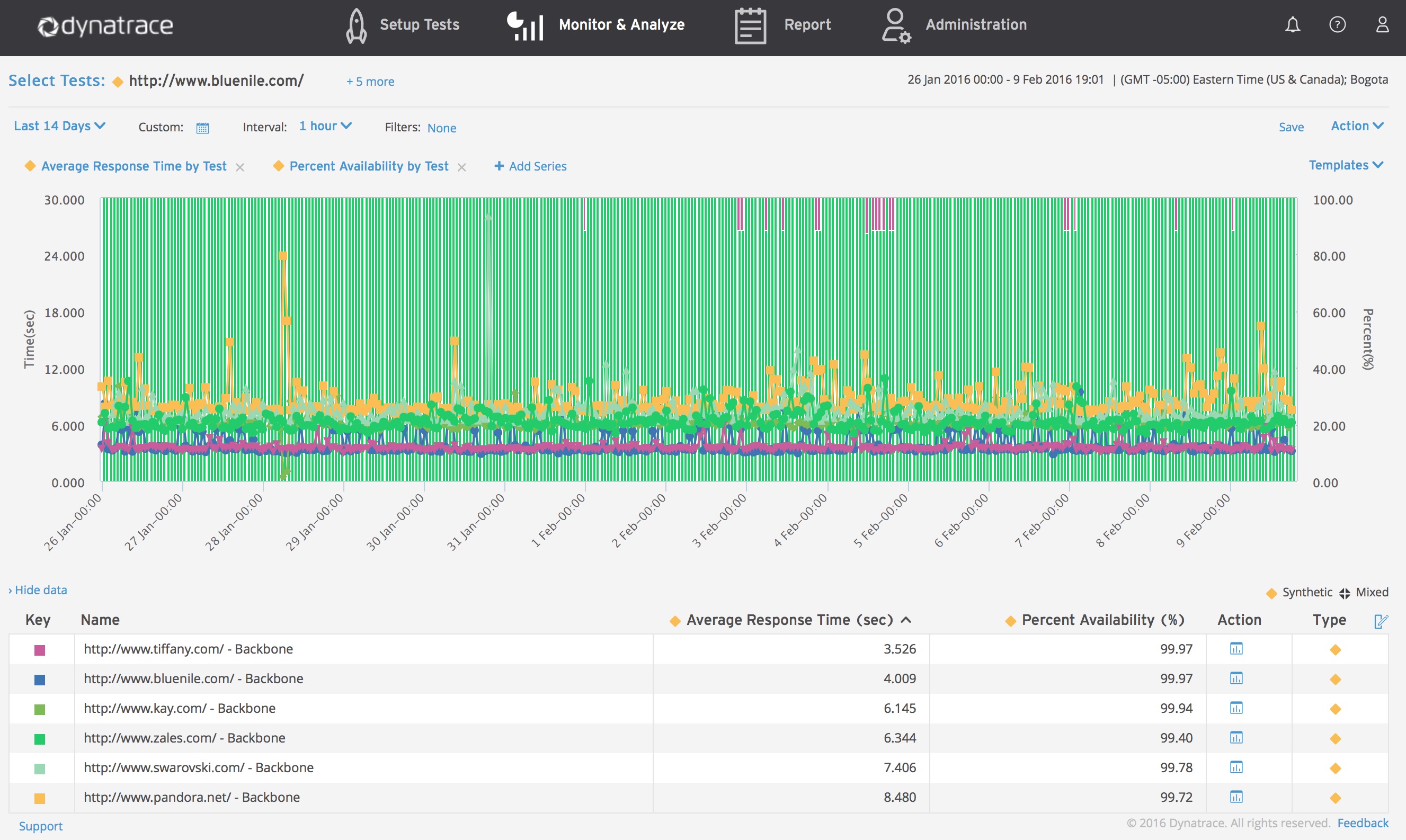Click the edit columns pencil icon
The image size is (1406, 840).
1381,621
